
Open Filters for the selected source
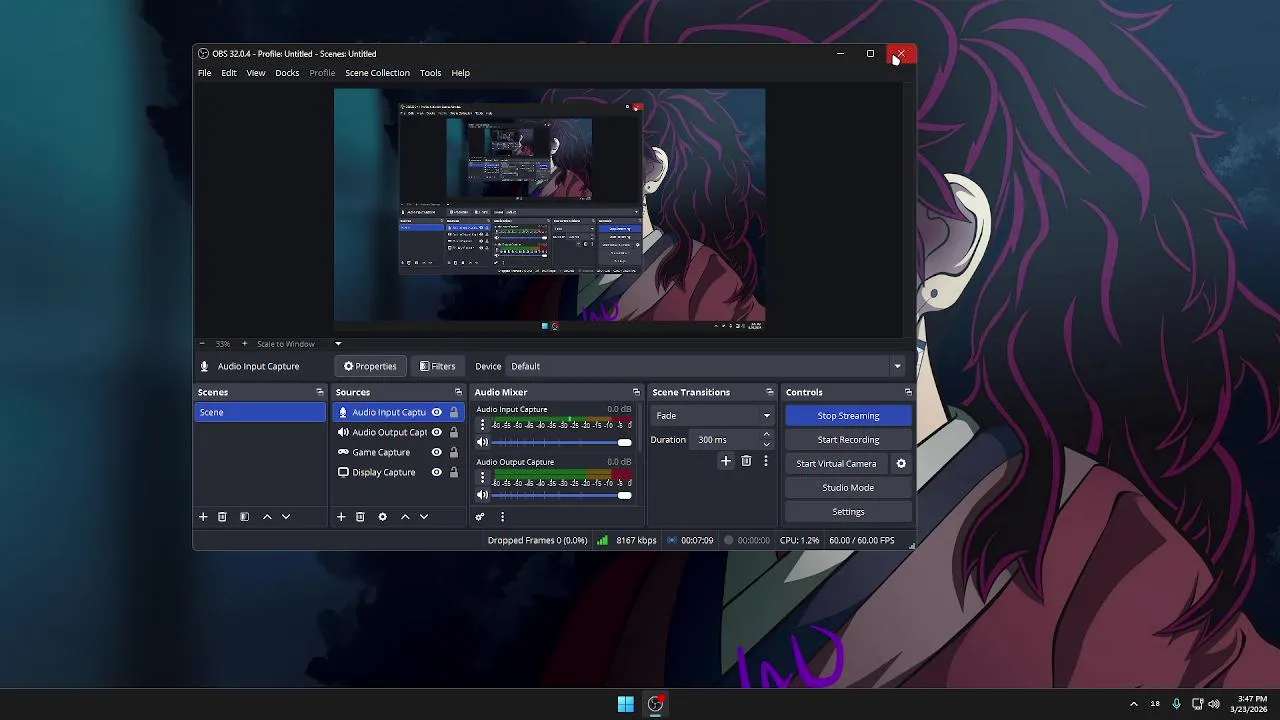click(x=437, y=366)
